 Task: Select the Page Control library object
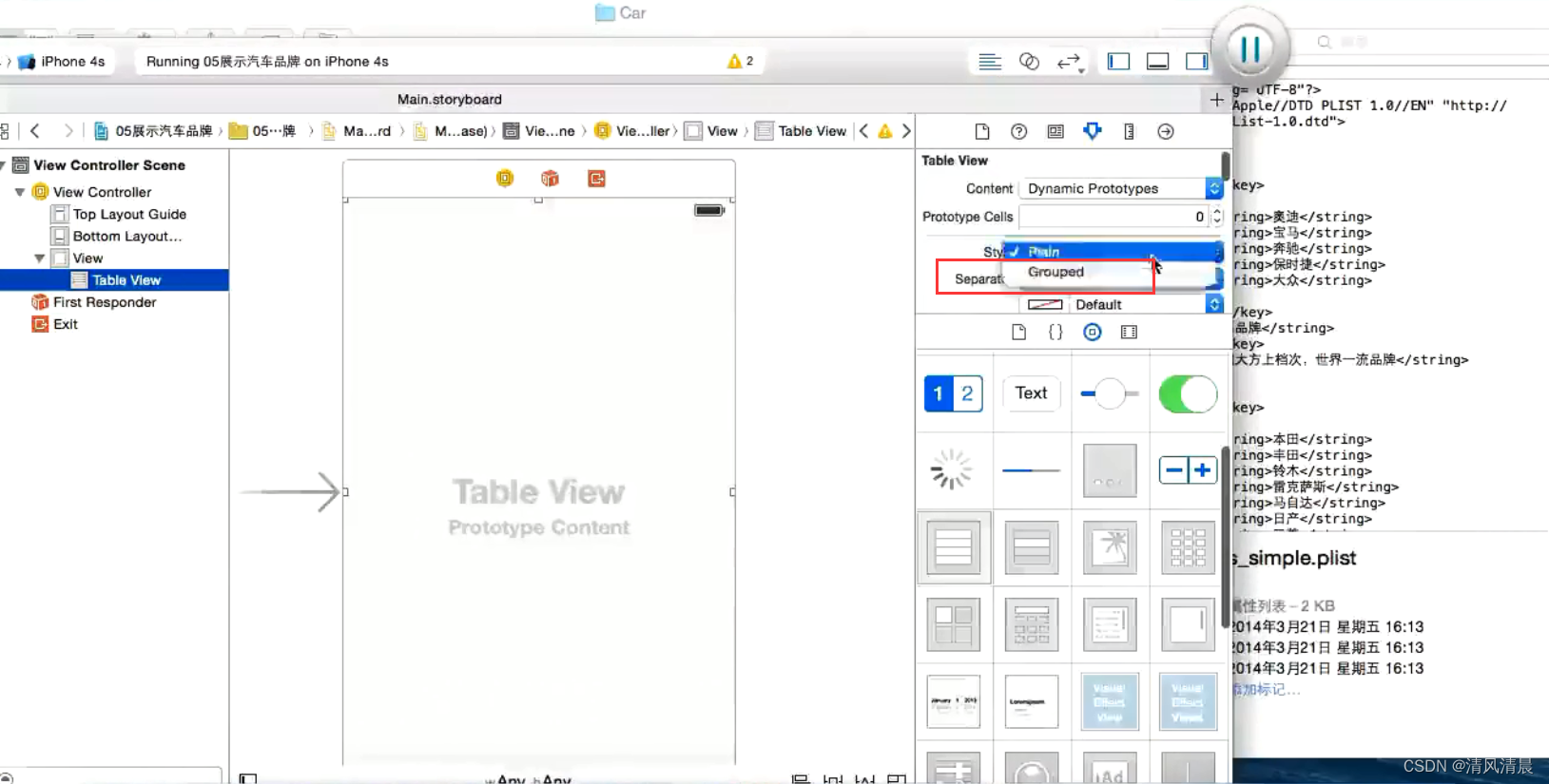1110,470
